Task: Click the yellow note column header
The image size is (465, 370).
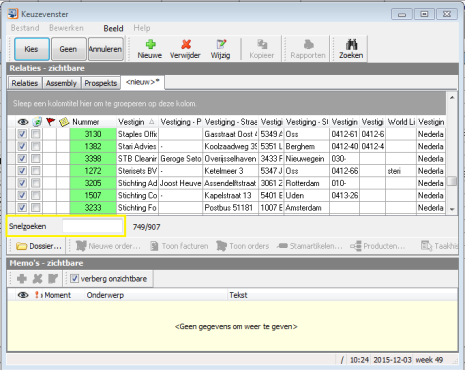Action: (x=64, y=122)
